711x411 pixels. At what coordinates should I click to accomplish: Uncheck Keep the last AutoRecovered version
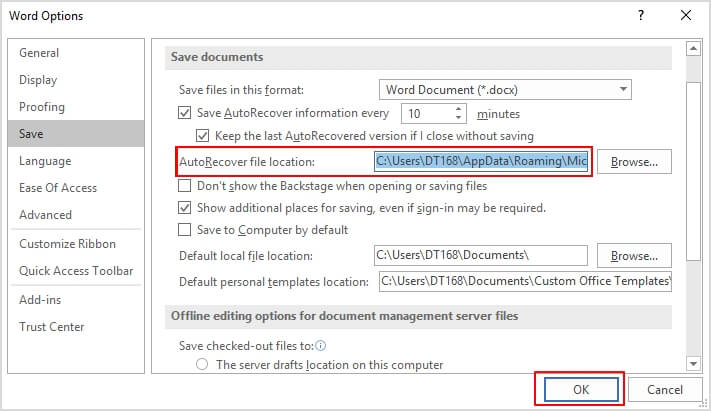pos(202,136)
